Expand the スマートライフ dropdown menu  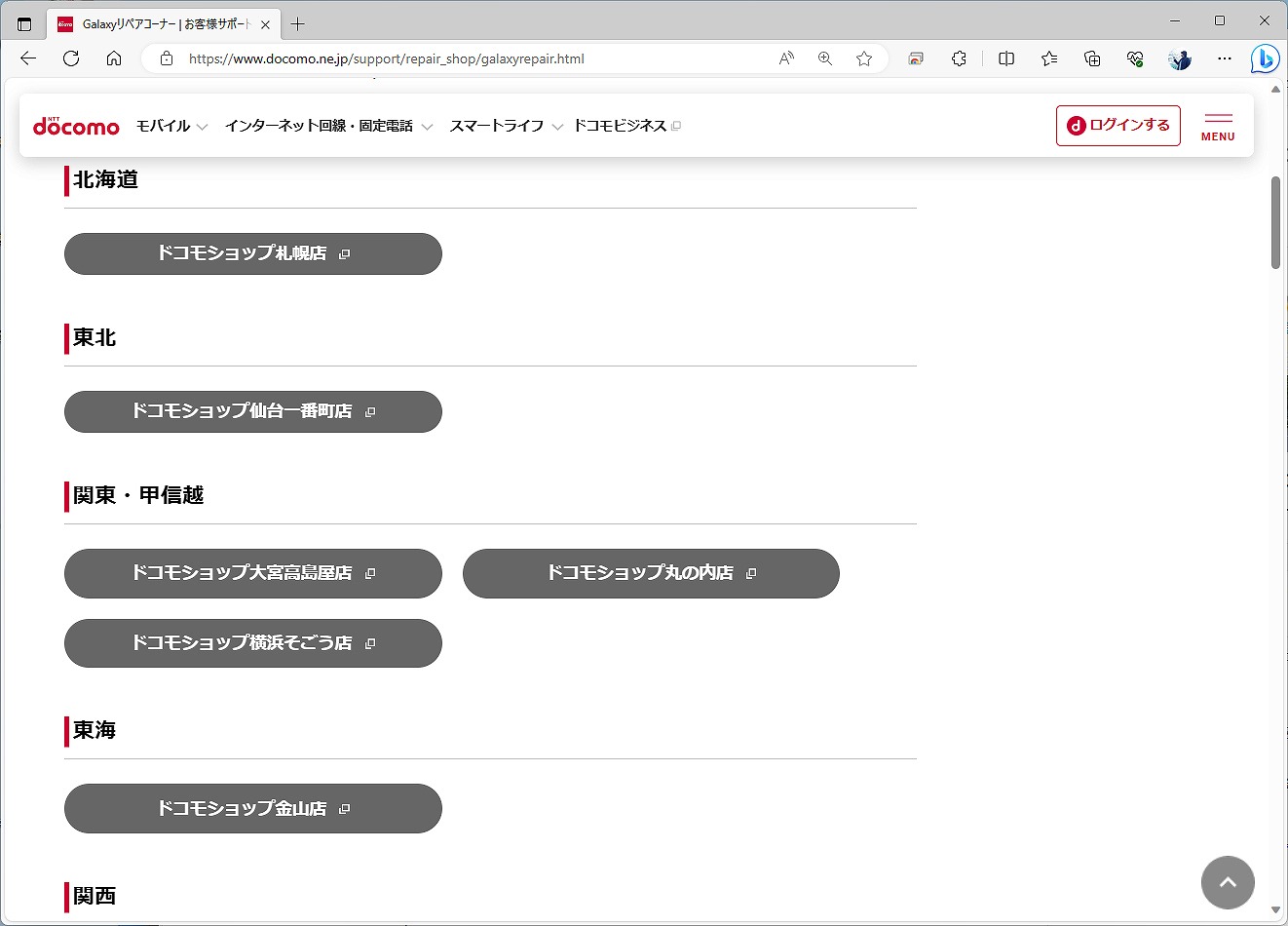506,126
